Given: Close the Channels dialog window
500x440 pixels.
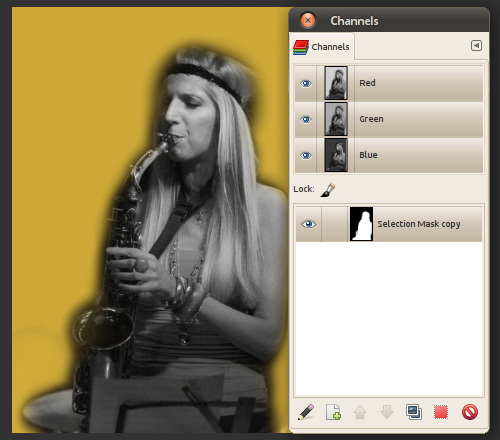Looking at the screenshot, I should coord(308,20).
